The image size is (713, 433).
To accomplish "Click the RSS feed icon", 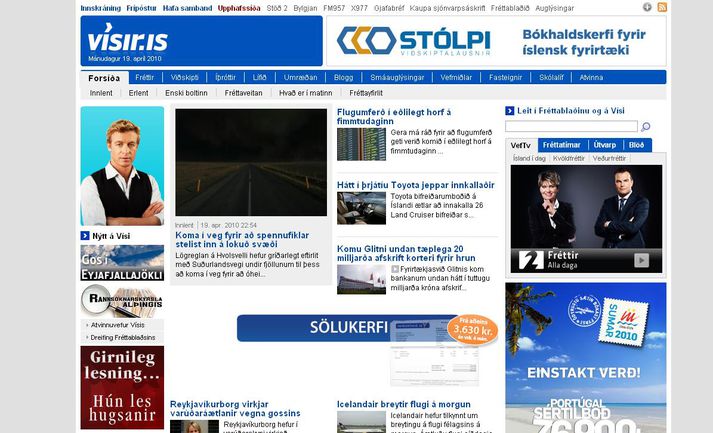I will [x=662, y=7].
